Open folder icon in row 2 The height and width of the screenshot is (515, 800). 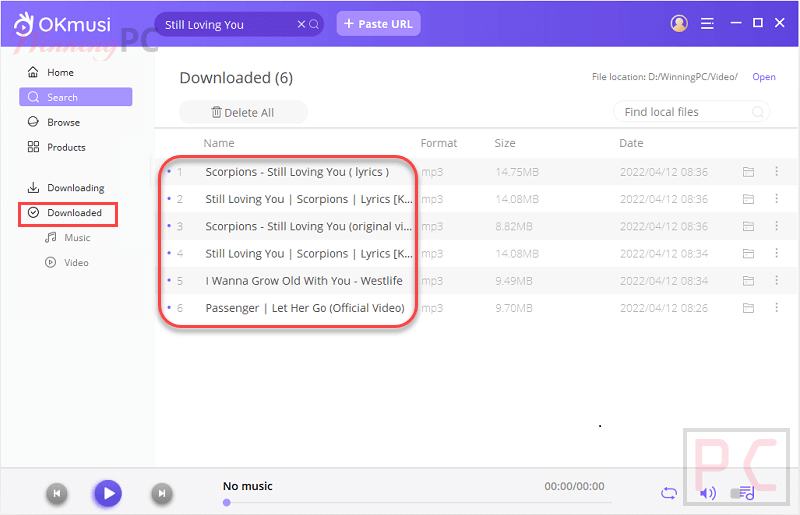[748, 199]
